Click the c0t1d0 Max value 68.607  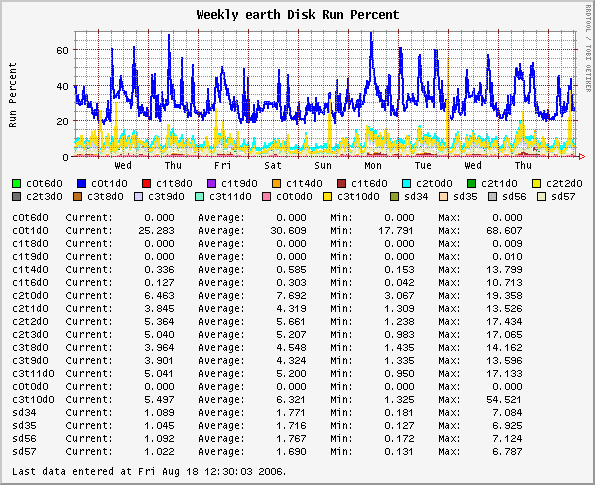(x=504, y=231)
